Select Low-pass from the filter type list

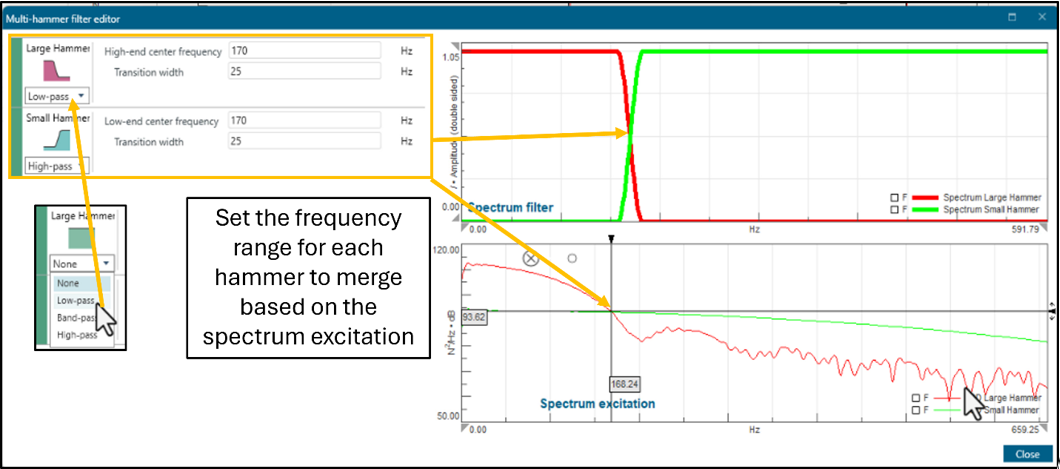click(x=76, y=300)
